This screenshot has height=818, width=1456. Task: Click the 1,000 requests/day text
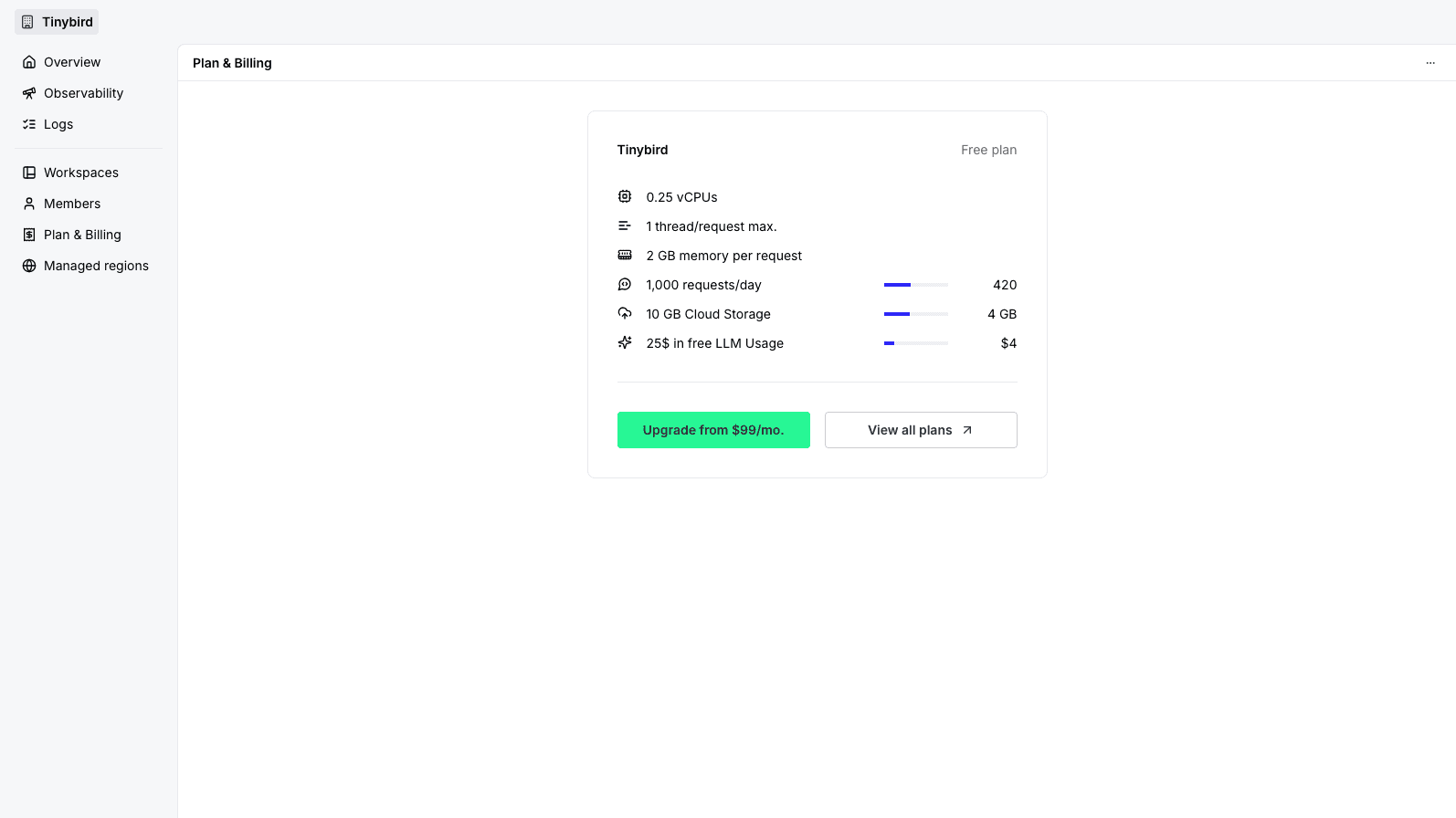703,285
